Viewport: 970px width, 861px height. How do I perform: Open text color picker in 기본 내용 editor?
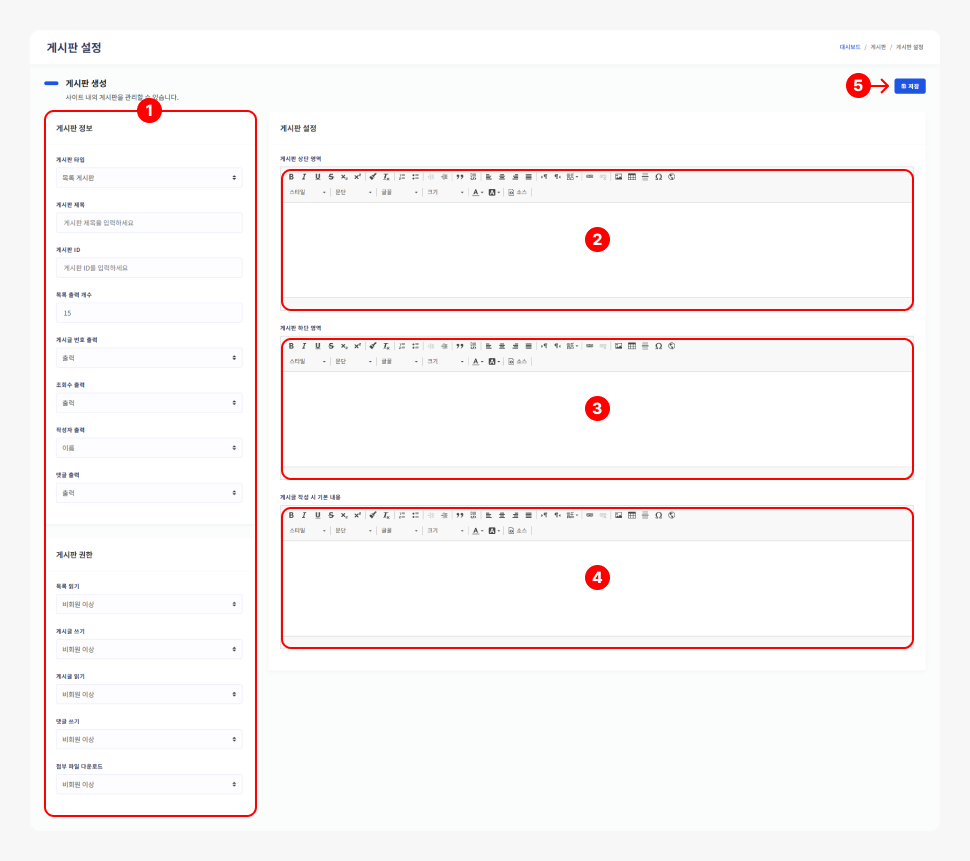point(478,530)
